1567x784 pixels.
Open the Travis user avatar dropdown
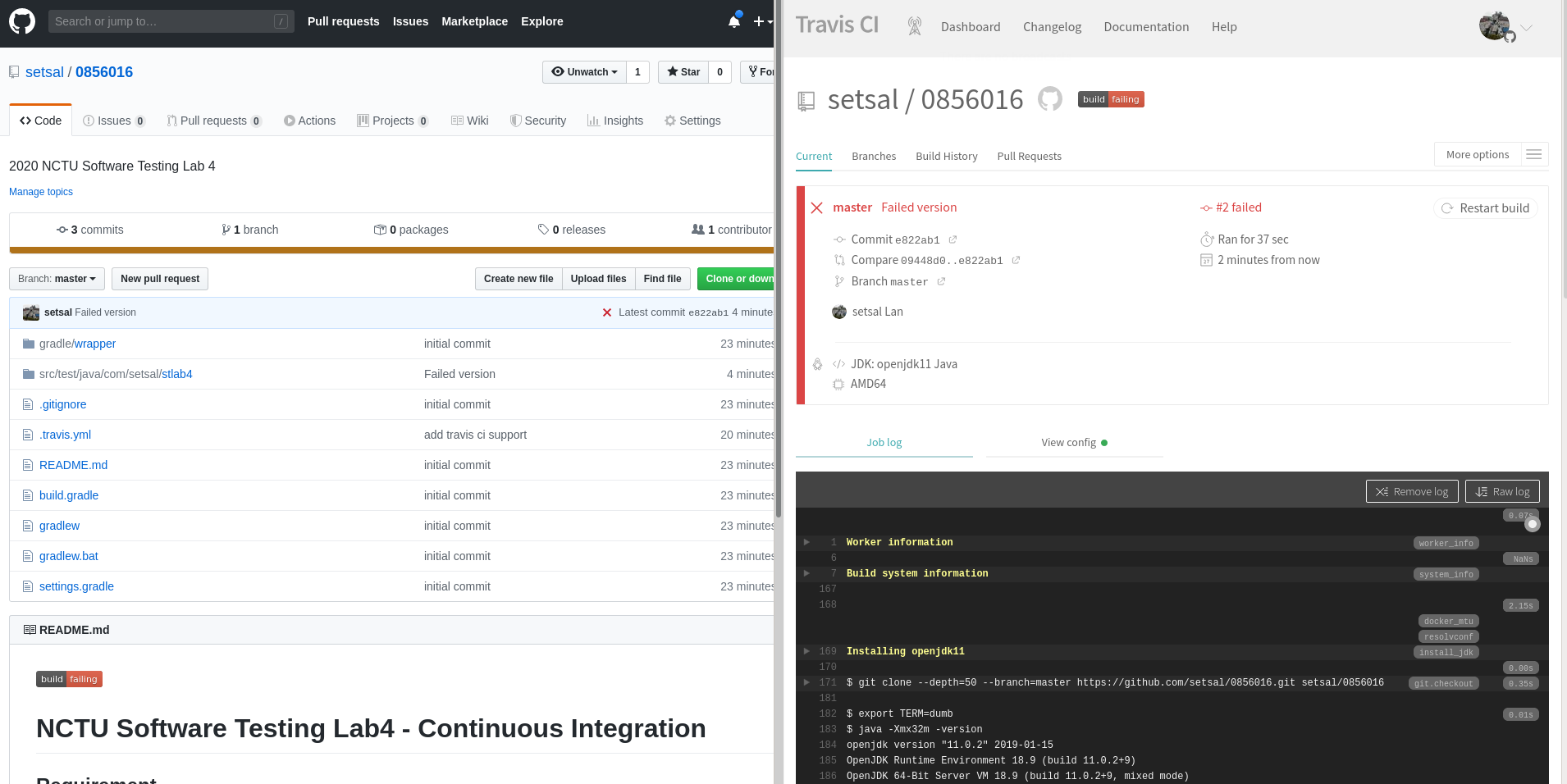1505,27
